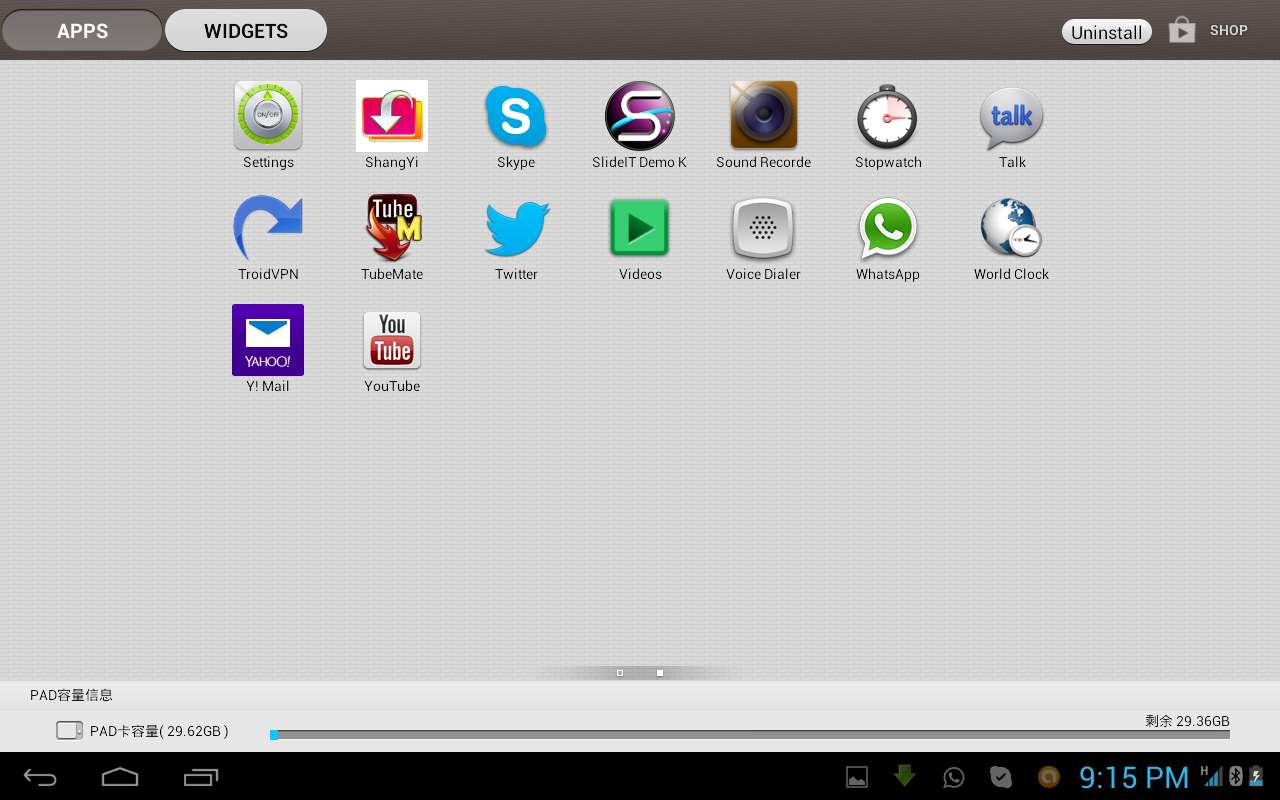
Task: Open device Settings
Action: (268, 117)
